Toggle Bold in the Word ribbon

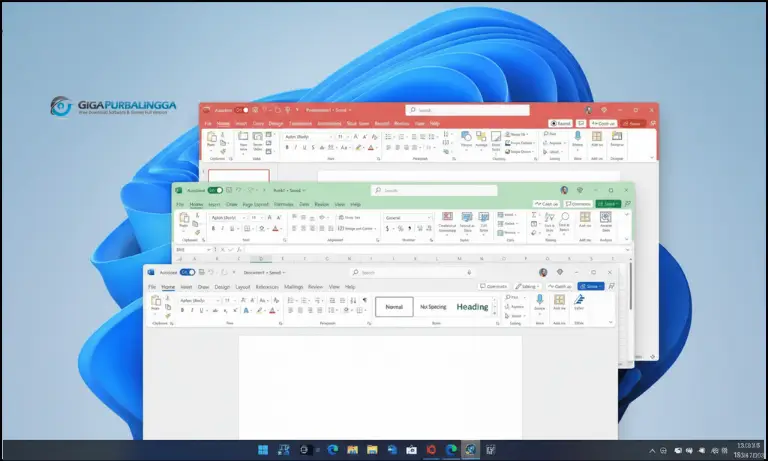182,310
